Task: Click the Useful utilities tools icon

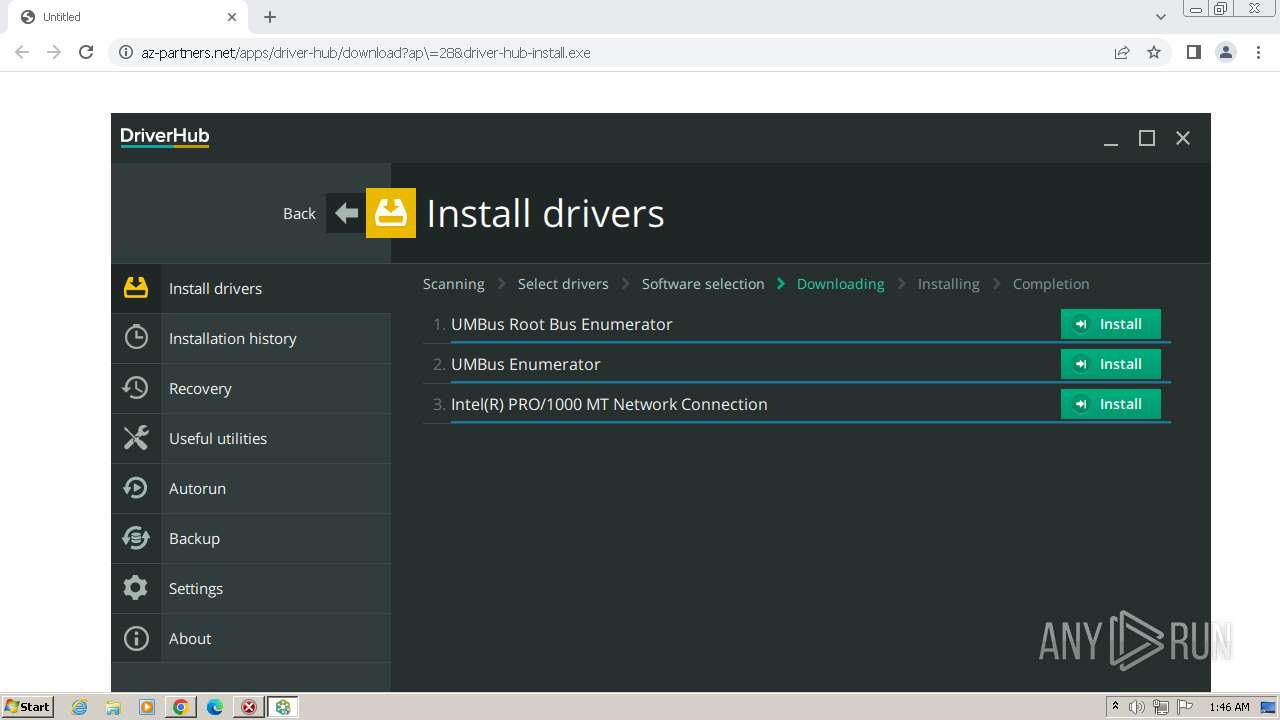Action: click(x=136, y=438)
